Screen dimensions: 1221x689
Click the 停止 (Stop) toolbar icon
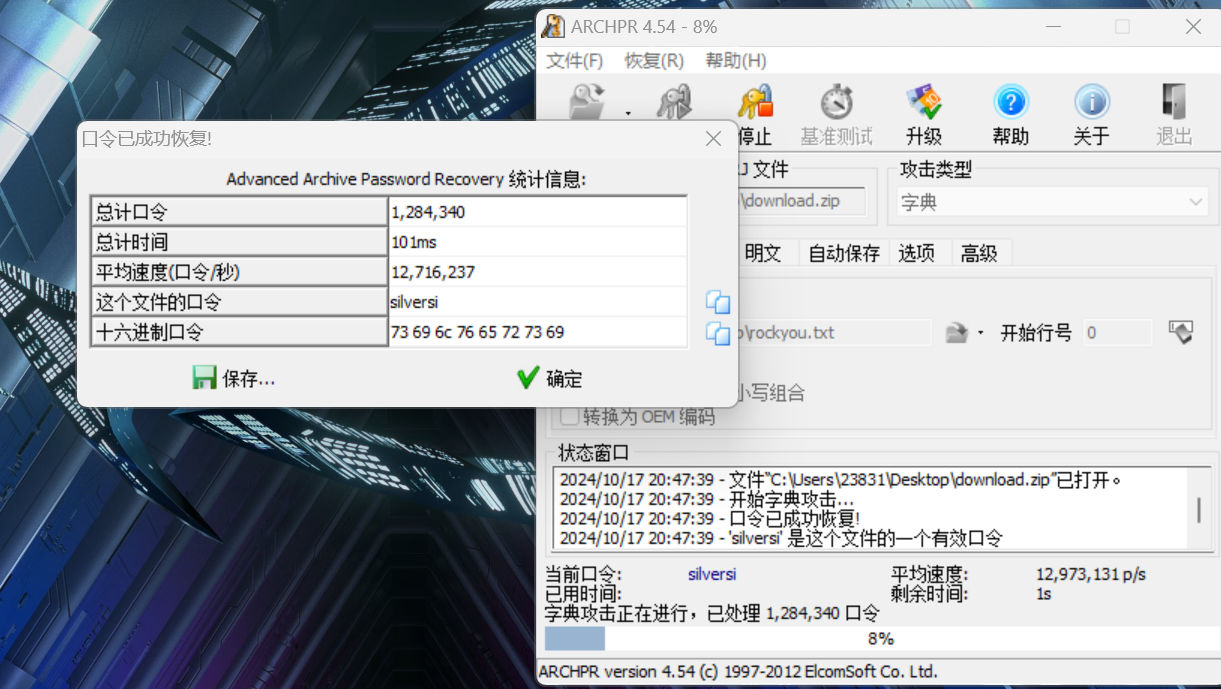coord(755,115)
